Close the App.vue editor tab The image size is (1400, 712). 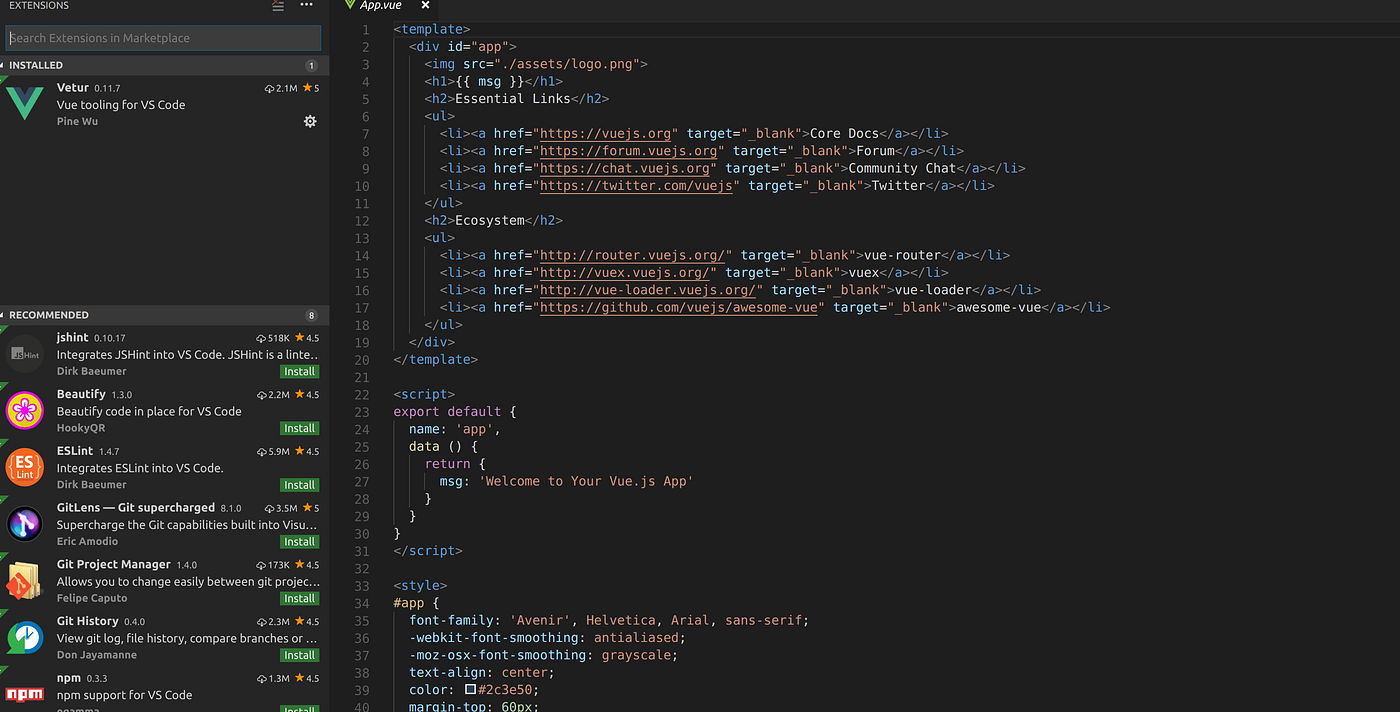click(x=425, y=5)
